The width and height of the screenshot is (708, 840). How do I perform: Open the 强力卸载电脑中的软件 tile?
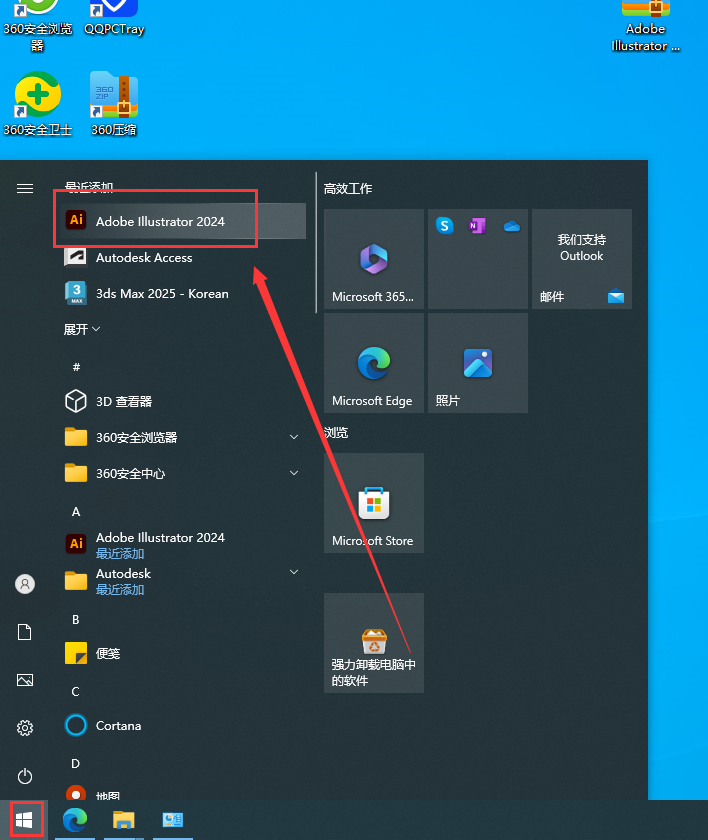374,642
